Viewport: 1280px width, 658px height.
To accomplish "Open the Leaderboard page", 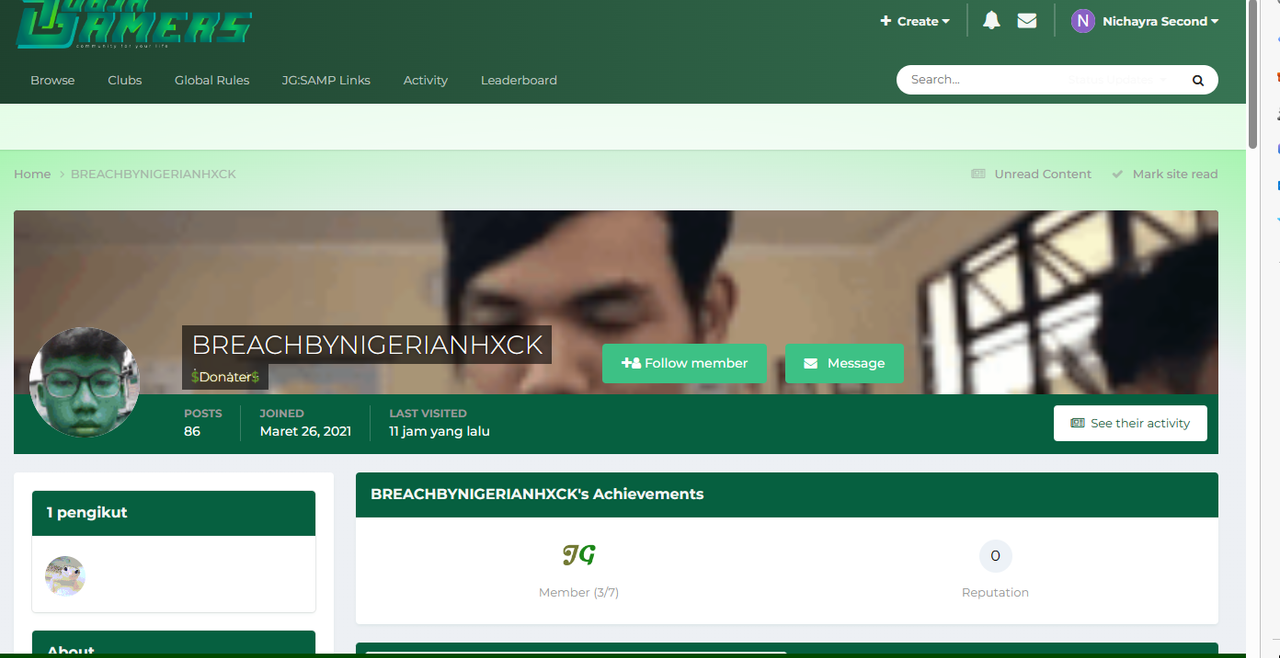I will (519, 80).
